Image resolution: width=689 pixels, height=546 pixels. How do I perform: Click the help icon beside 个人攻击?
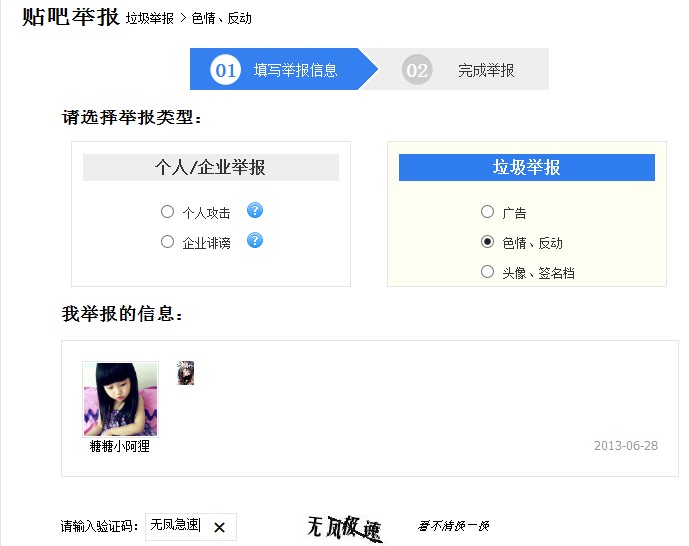click(x=255, y=210)
